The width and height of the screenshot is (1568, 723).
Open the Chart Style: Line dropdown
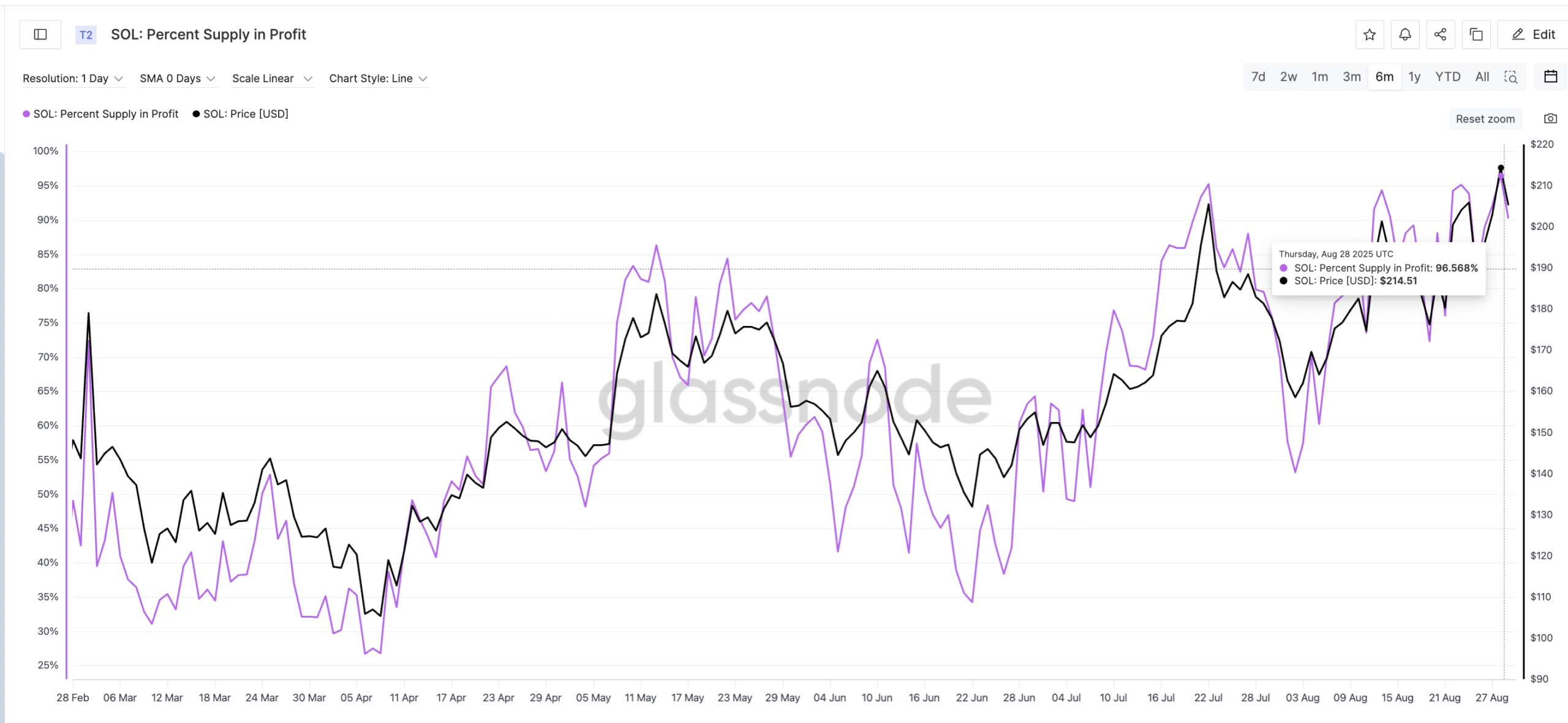377,78
